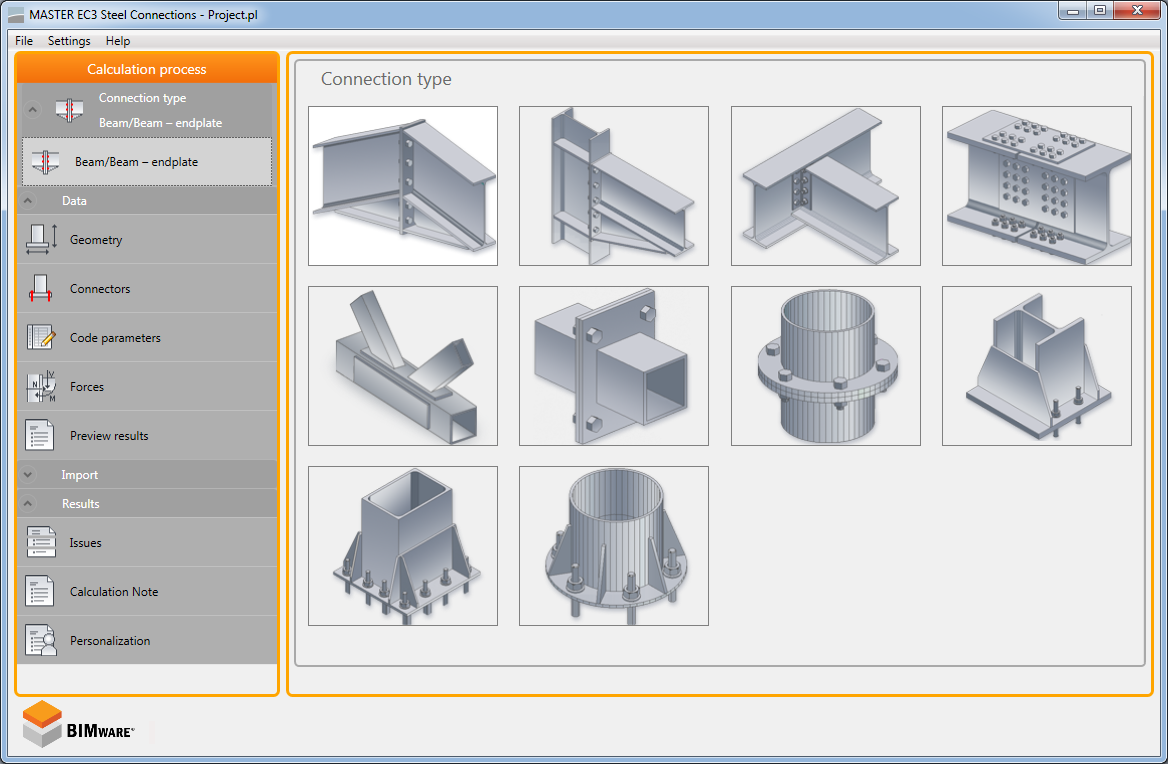
Task: Open the Calculation Note icon
Action: (41, 592)
